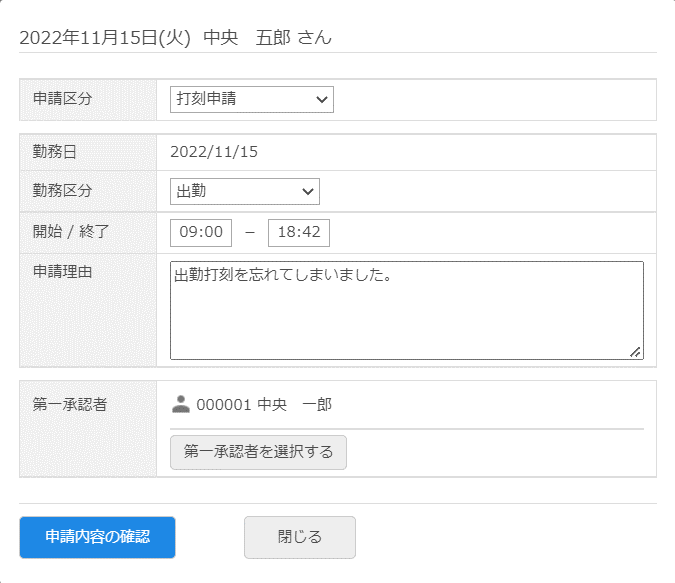Open the 勤務区分 dropdown showing 出勤
675x583 pixels.
(x=245, y=191)
